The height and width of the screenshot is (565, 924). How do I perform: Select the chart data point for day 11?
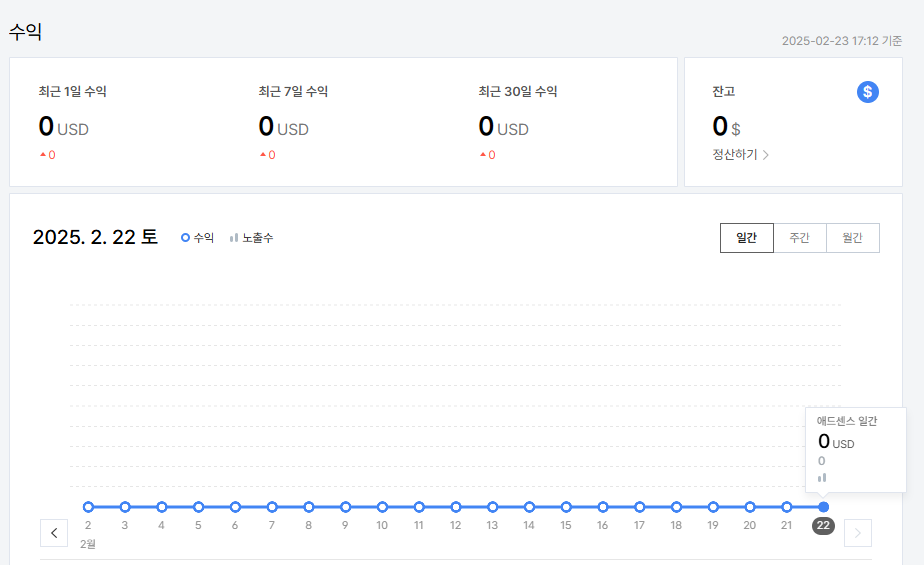[x=419, y=507]
